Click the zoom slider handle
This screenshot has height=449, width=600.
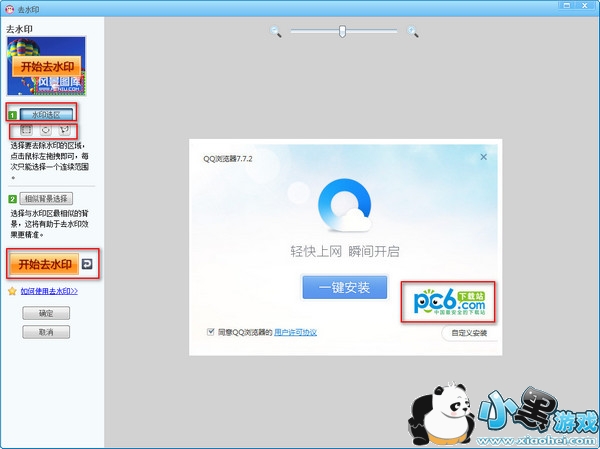click(342, 31)
